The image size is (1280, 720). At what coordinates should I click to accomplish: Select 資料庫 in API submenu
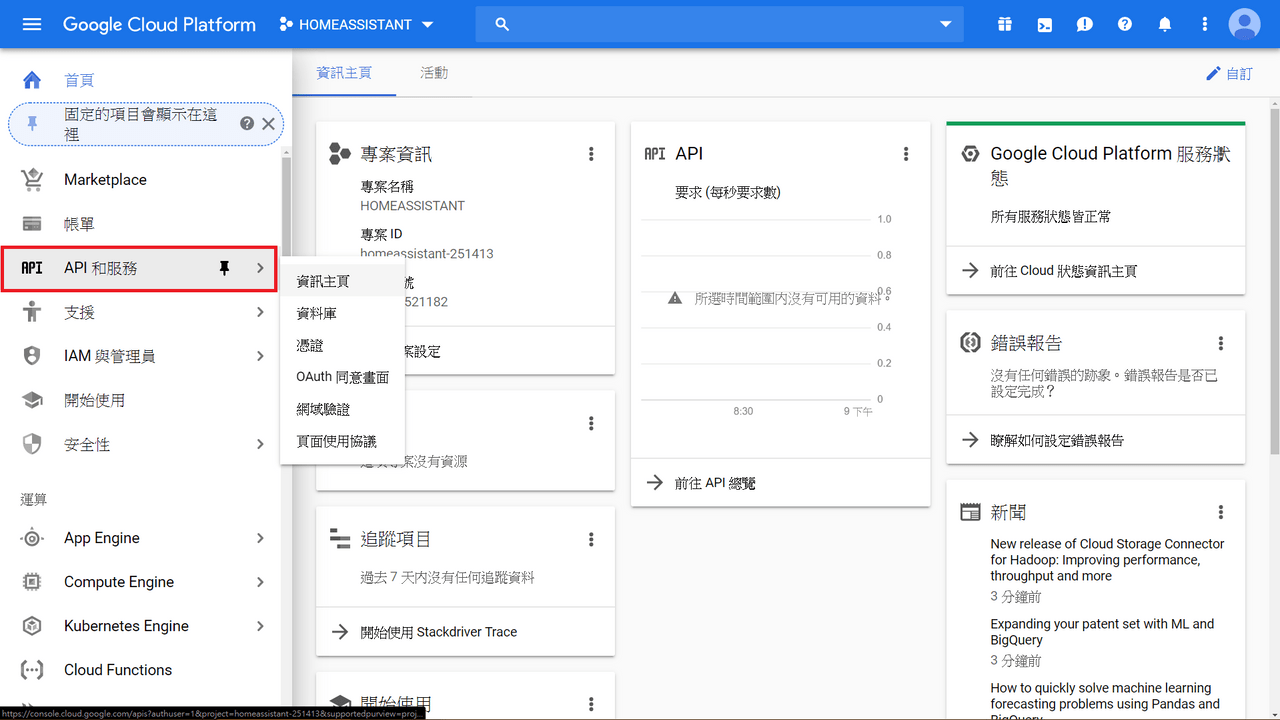(x=342, y=314)
